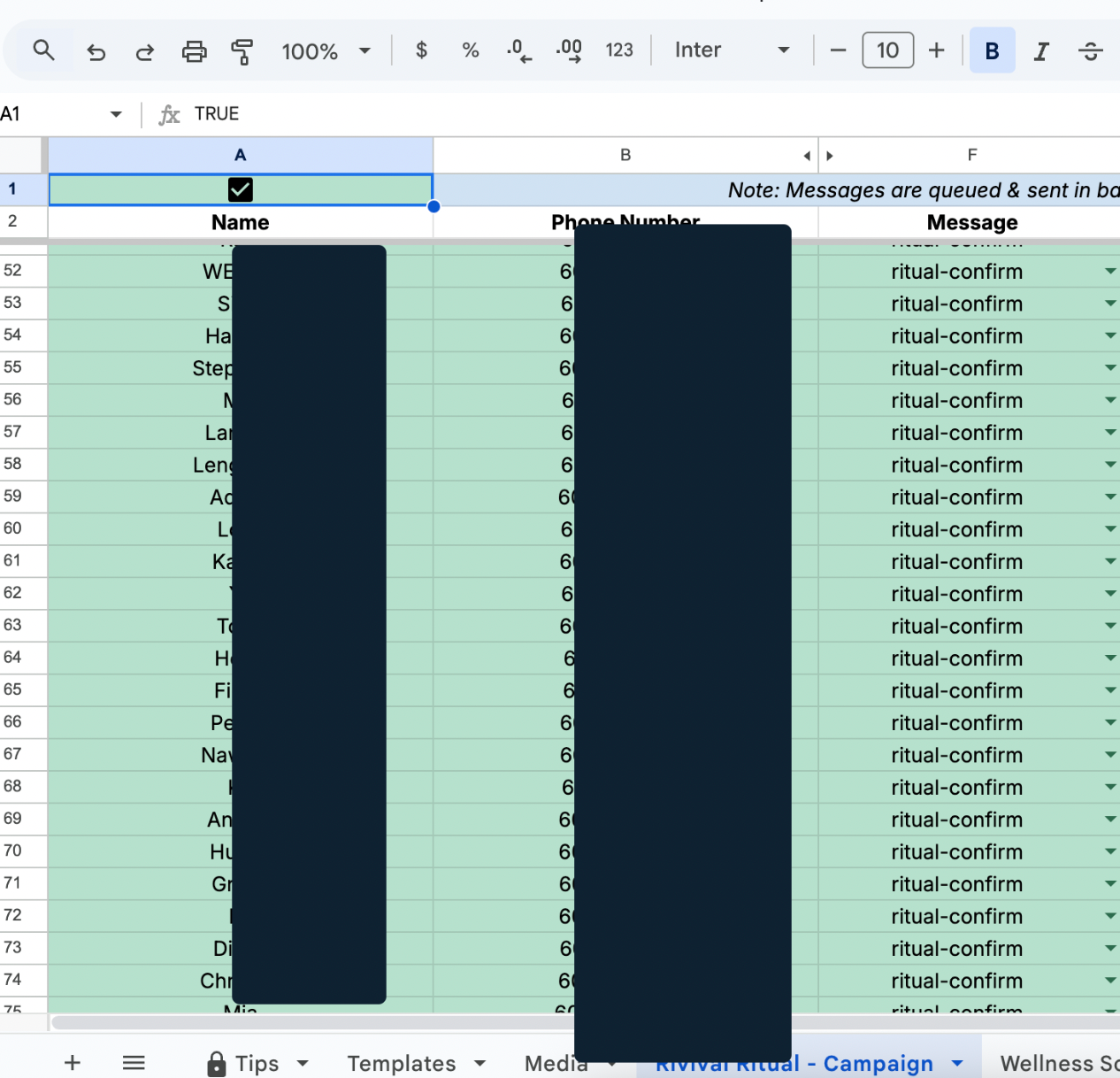Open the message dropdown in row 61
The image size is (1120, 1078).
pos(1110,562)
